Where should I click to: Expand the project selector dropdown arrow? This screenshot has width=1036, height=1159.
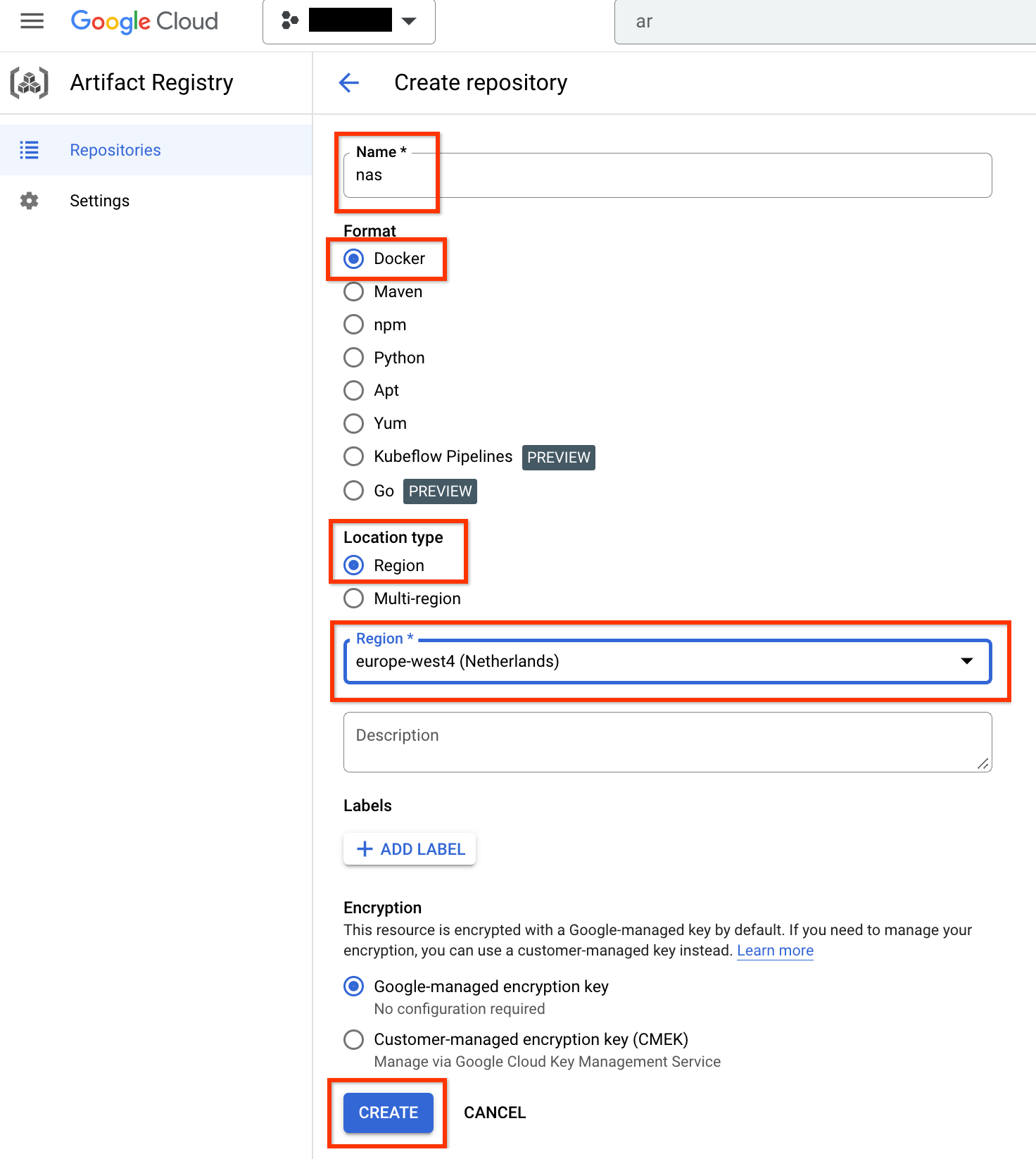pos(409,20)
